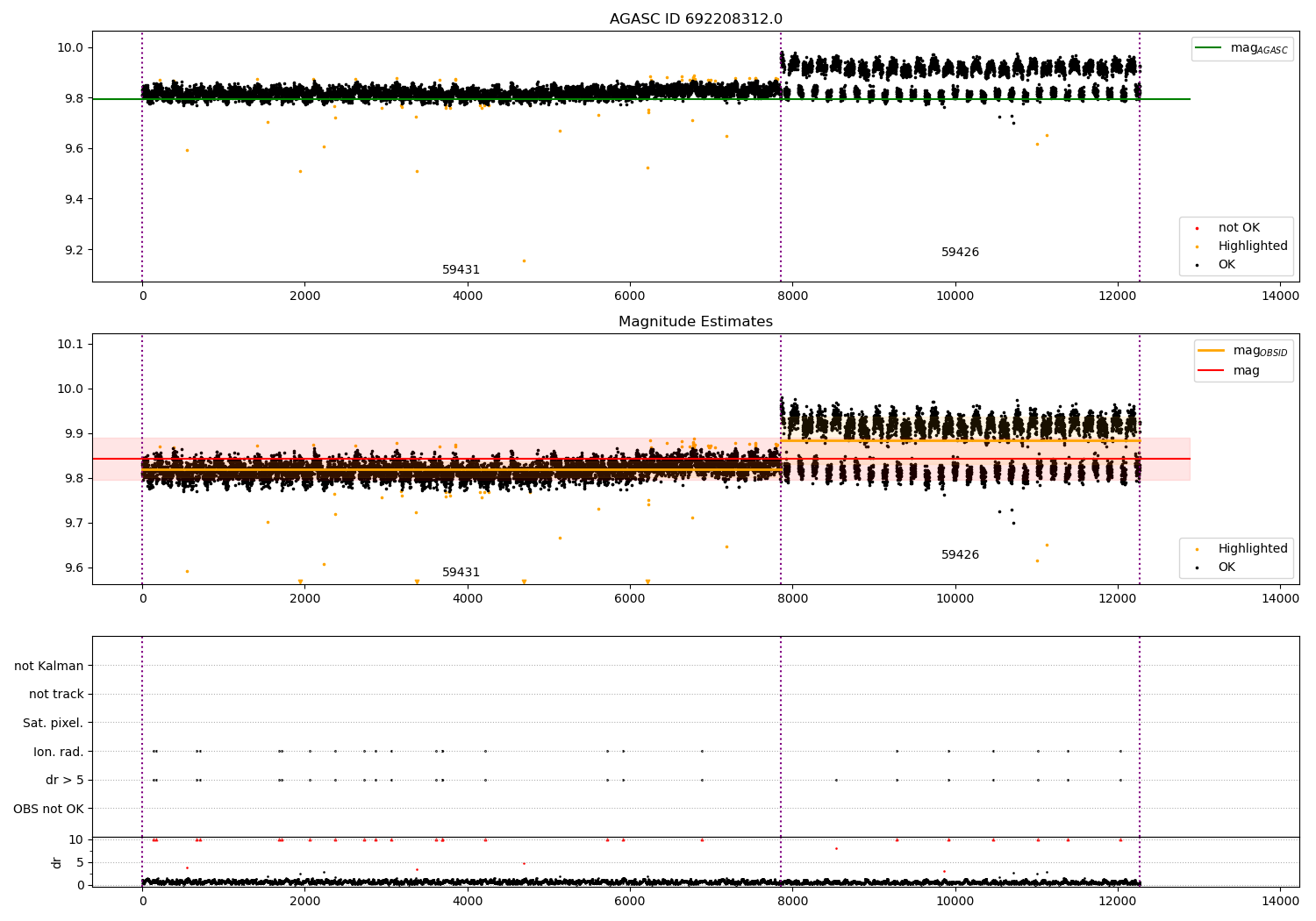
Task: Click the lone red dr point near x 8500
Action: tap(836, 848)
